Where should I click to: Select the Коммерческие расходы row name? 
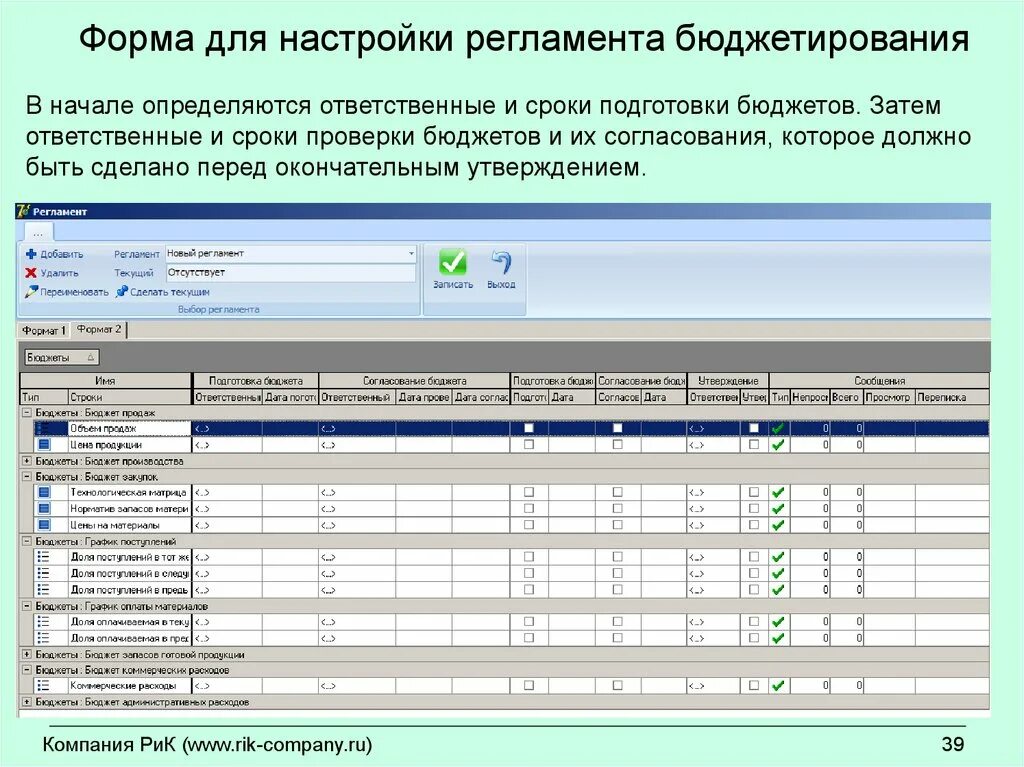coord(123,686)
